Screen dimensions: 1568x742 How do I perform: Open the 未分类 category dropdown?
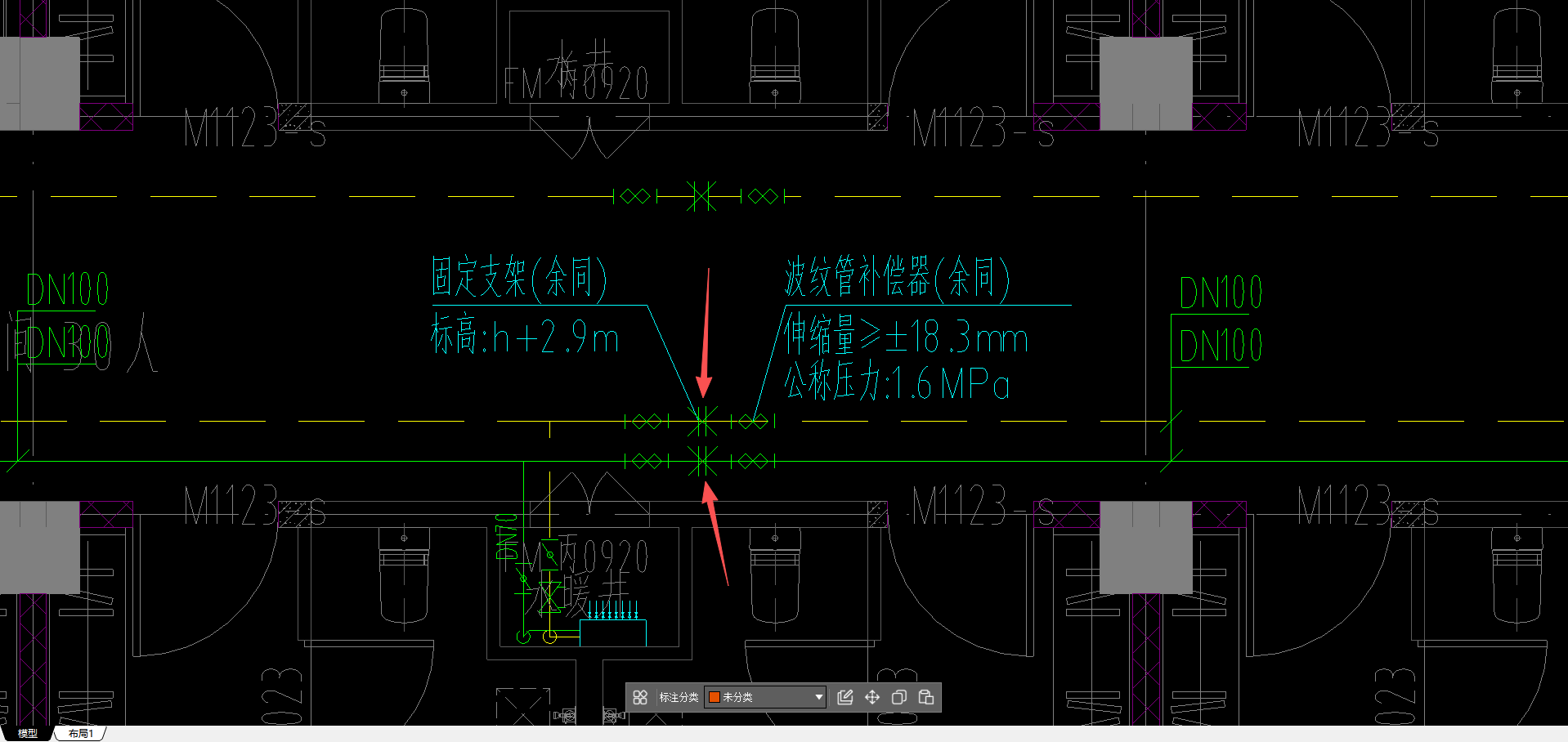coord(765,697)
